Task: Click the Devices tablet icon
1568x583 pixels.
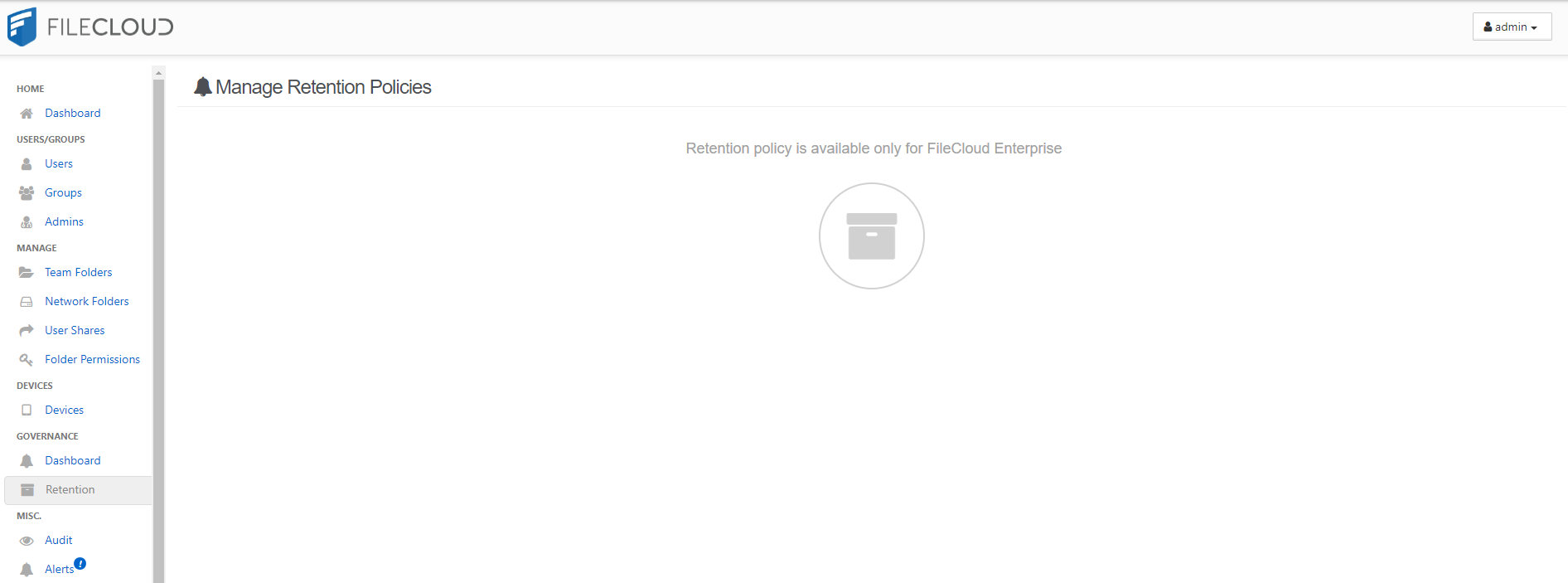Action: tap(27, 411)
